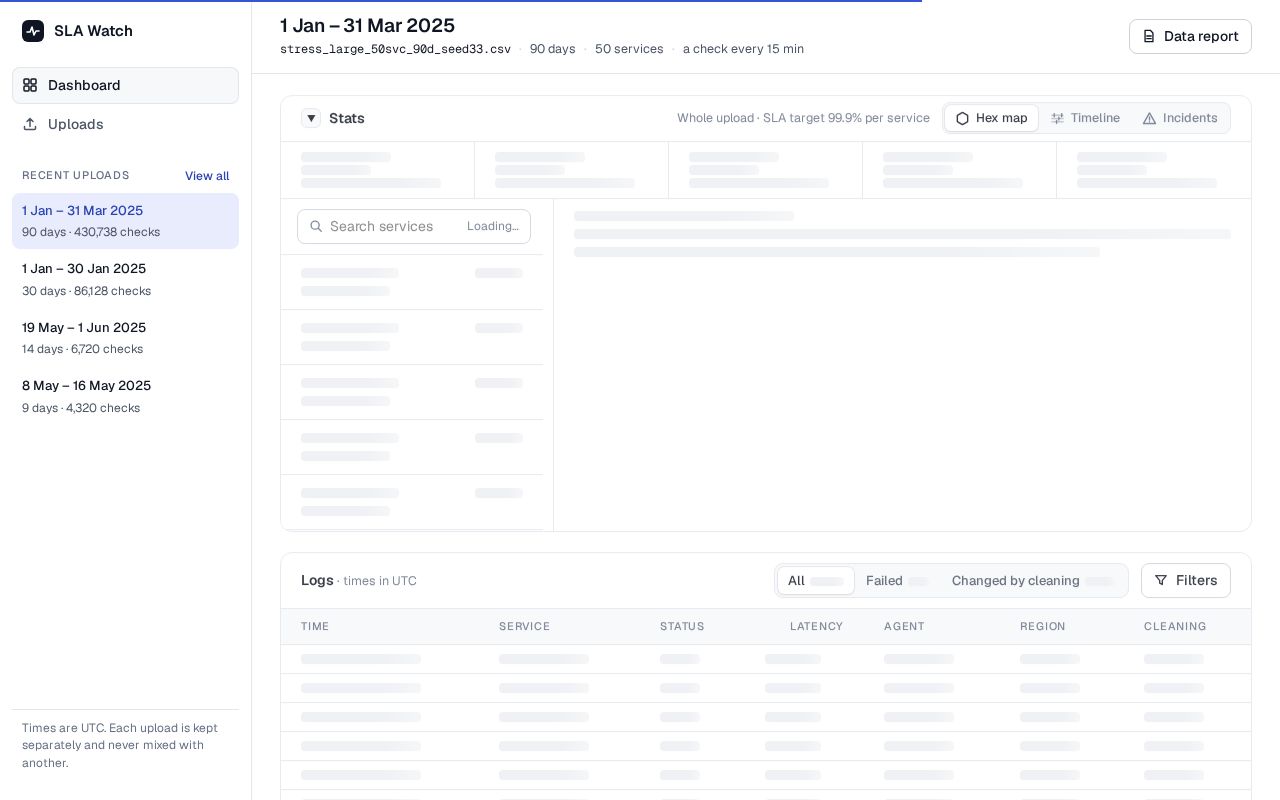The height and width of the screenshot is (800, 1280).
Task: Switch to the Incidents view tab
Action: 1180,118
